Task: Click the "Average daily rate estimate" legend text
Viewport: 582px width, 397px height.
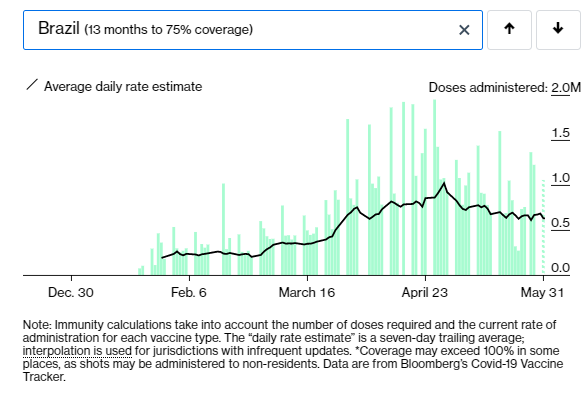Action: click(123, 86)
